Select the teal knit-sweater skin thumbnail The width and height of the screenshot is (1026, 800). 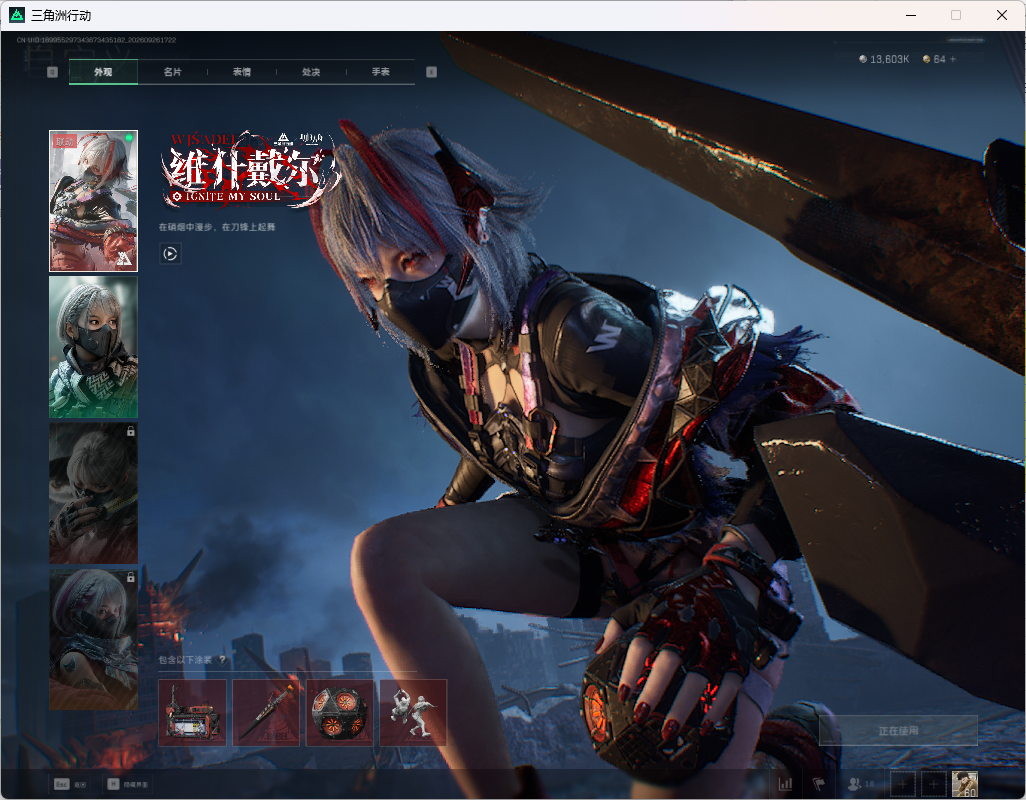click(94, 347)
